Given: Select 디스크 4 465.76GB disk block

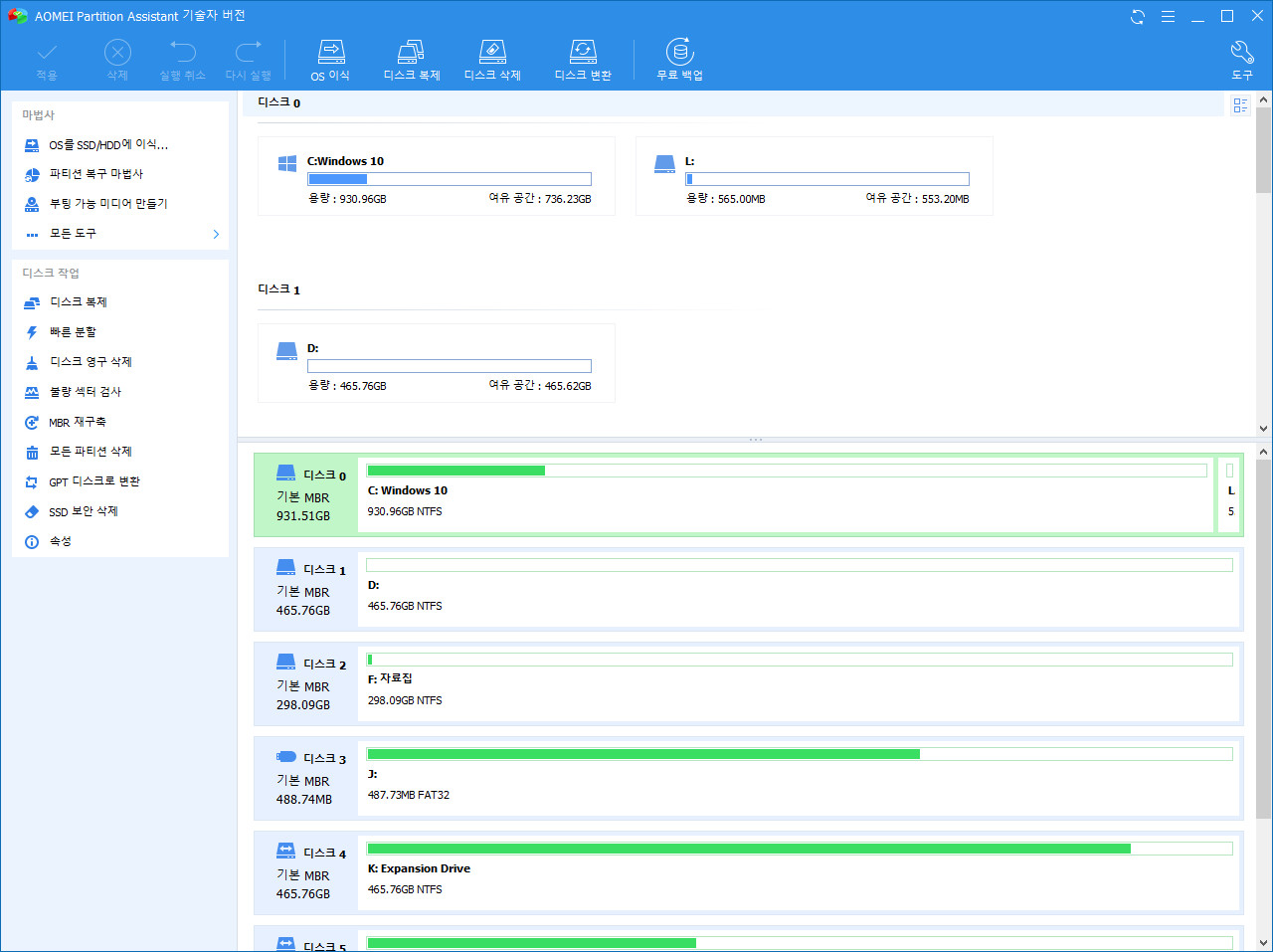Looking at the screenshot, I should pos(306,873).
